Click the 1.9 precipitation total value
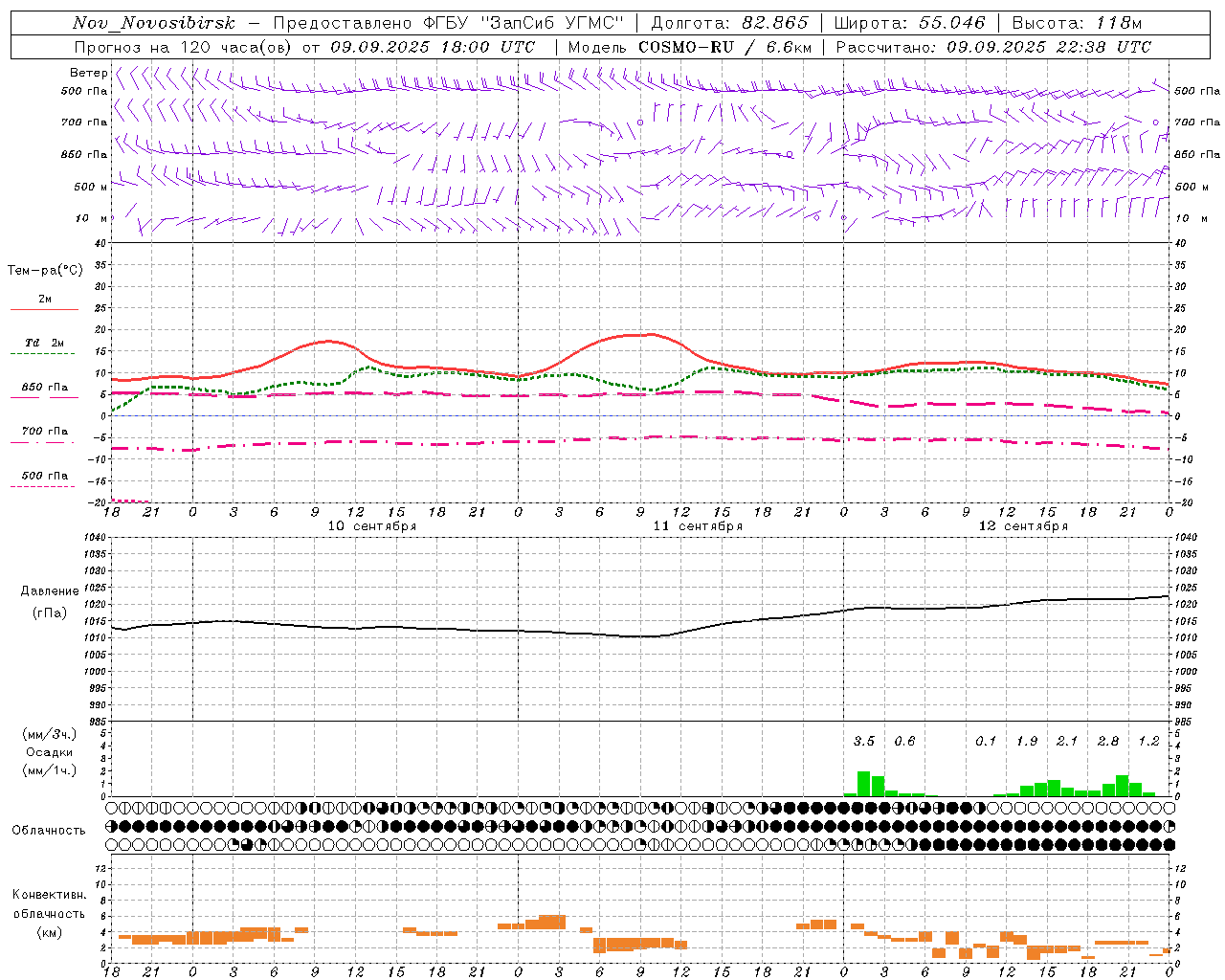The image size is (1225, 980). coord(1027,741)
